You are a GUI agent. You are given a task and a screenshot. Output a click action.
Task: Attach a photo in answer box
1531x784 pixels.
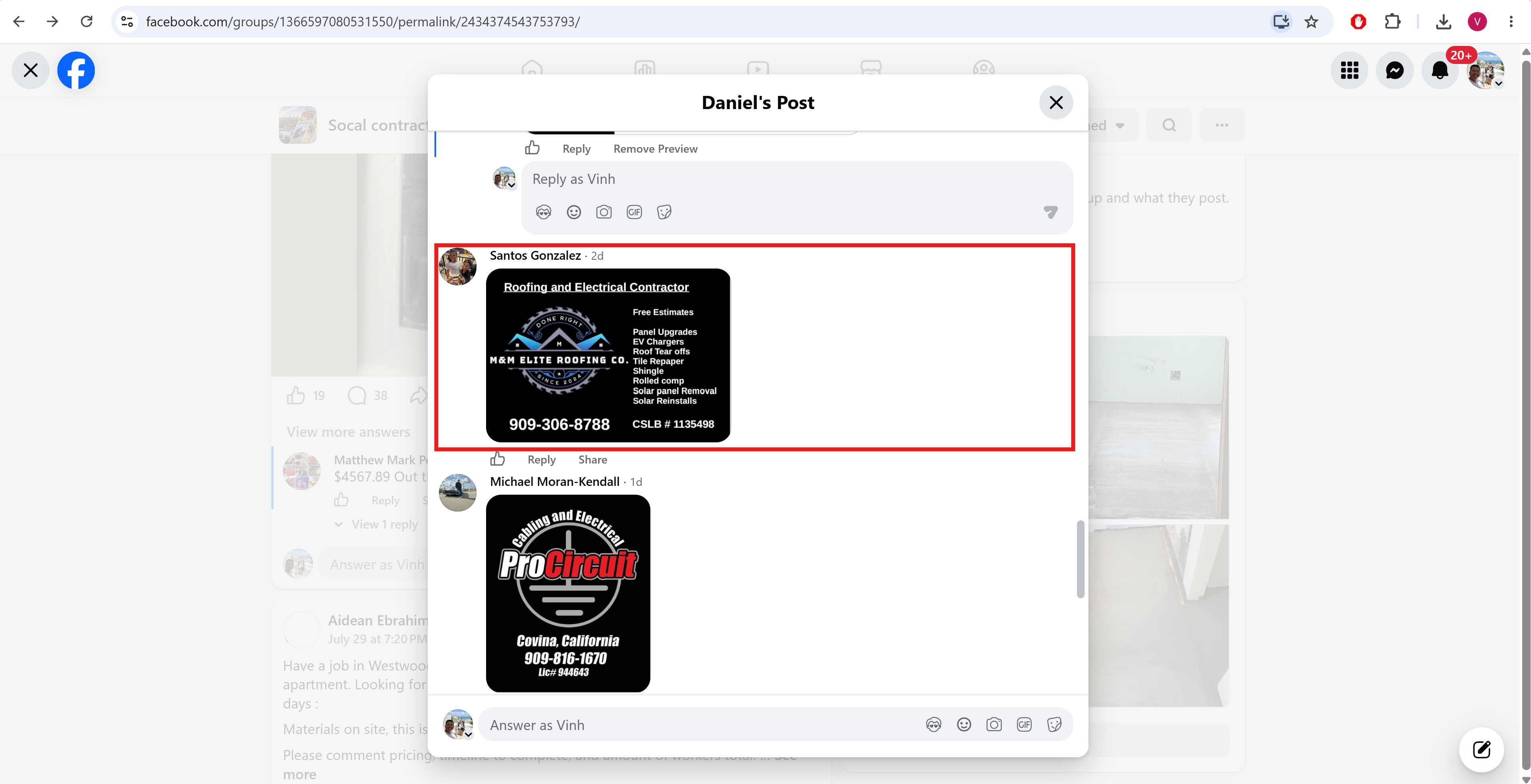click(x=994, y=724)
